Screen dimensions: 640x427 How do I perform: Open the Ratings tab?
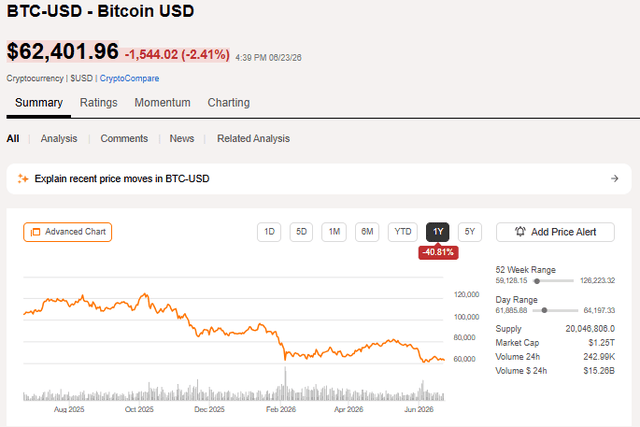(x=98, y=103)
